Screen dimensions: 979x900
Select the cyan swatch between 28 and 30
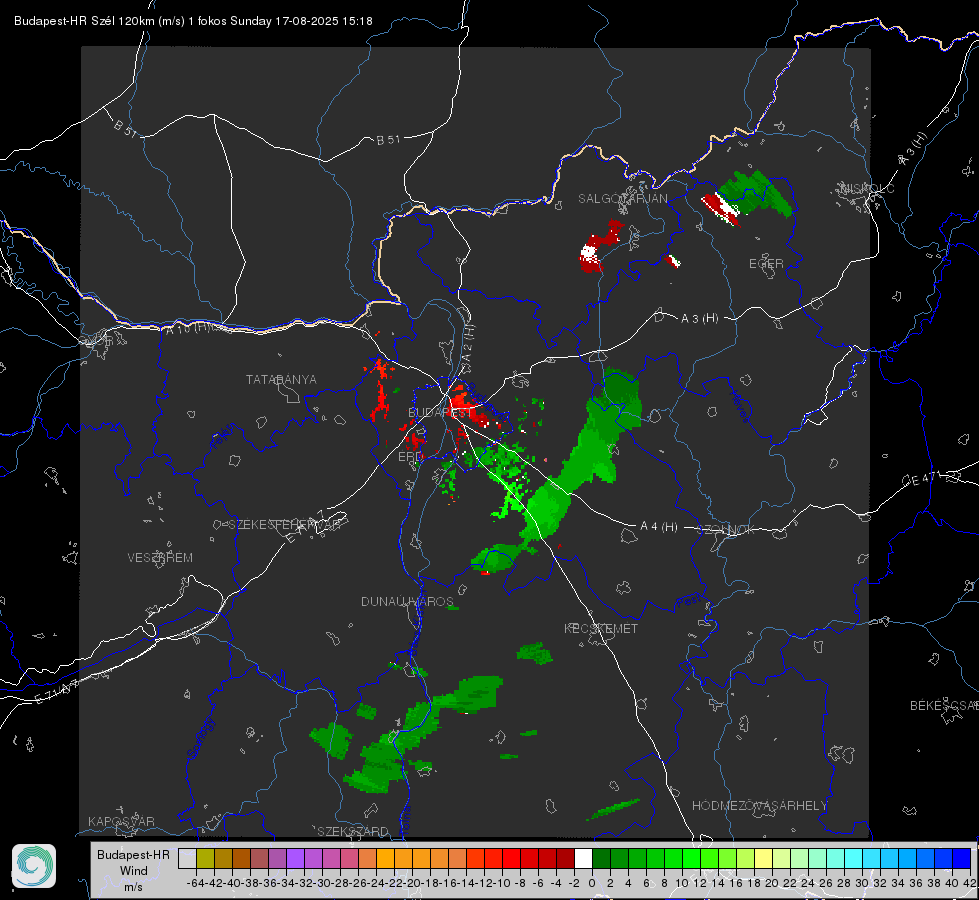point(853,858)
